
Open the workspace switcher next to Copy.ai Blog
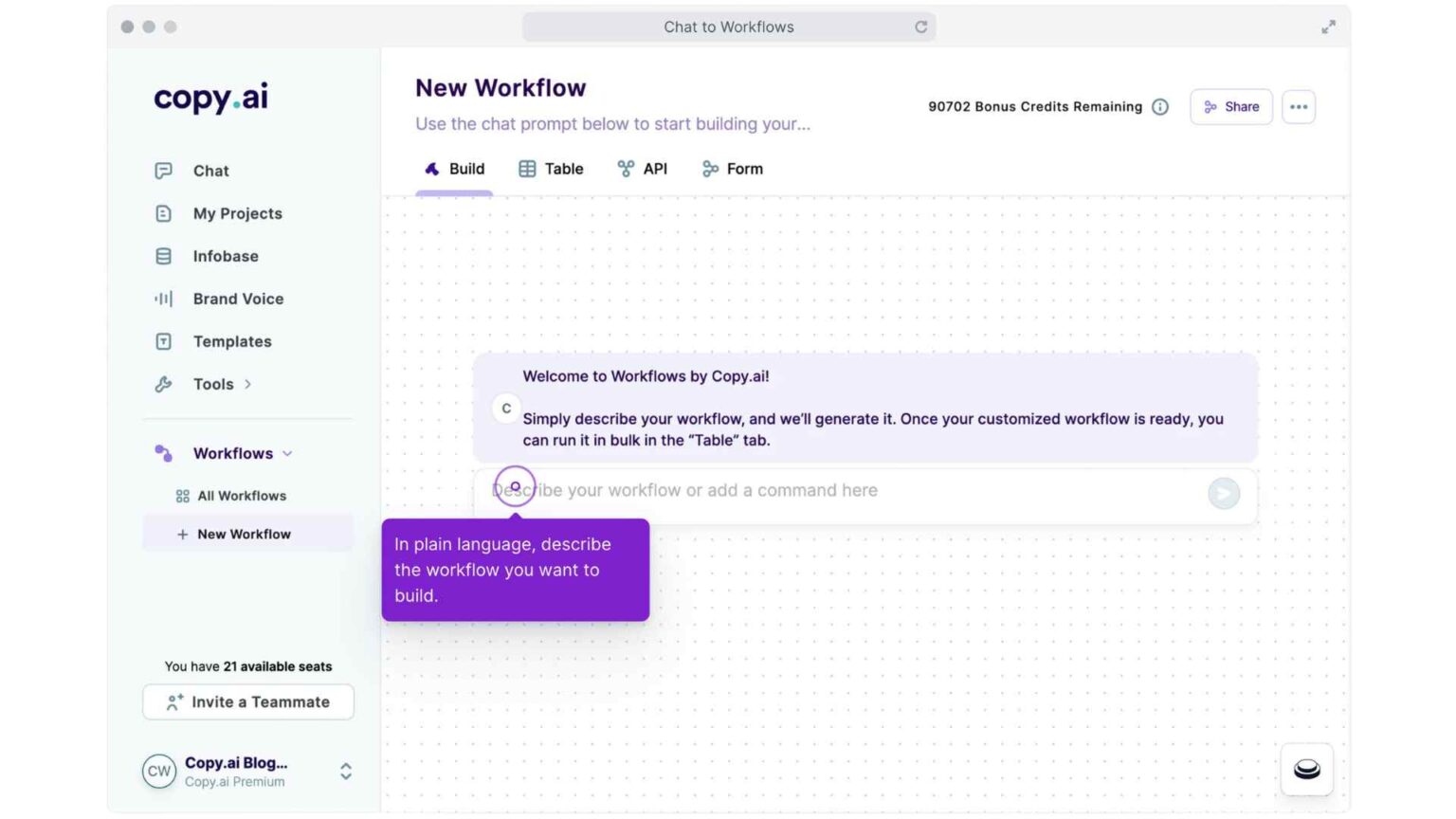point(345,772)
